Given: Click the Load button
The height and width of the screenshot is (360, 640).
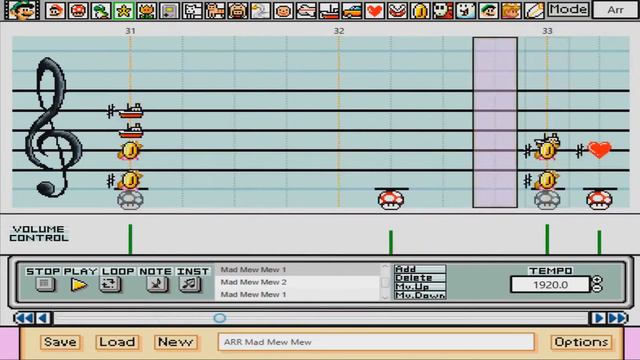Looking at the screenshot, I should pyautogui.click(x=117, y=342).
